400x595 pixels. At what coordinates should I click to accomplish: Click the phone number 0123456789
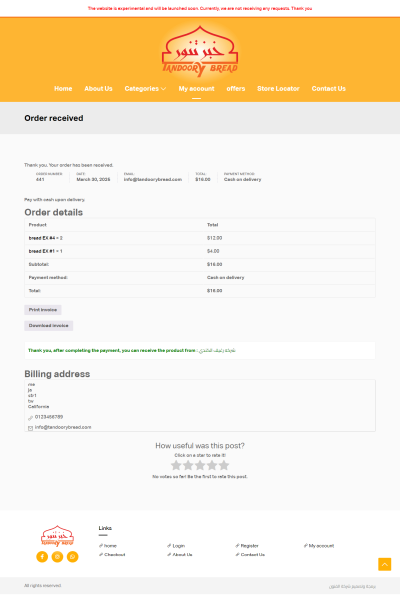49,417
